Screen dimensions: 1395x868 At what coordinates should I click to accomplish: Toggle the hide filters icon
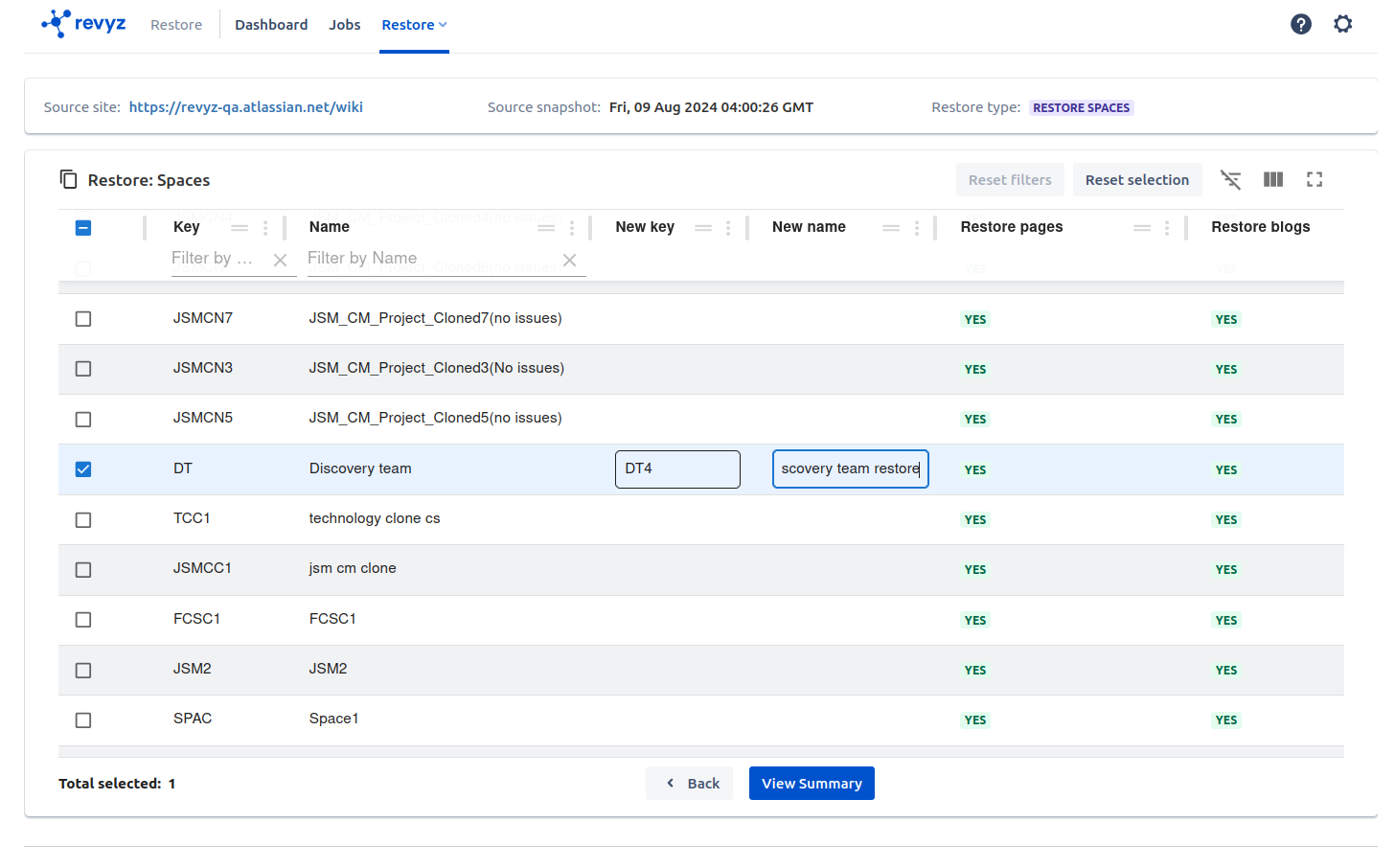click(1230, 179)
